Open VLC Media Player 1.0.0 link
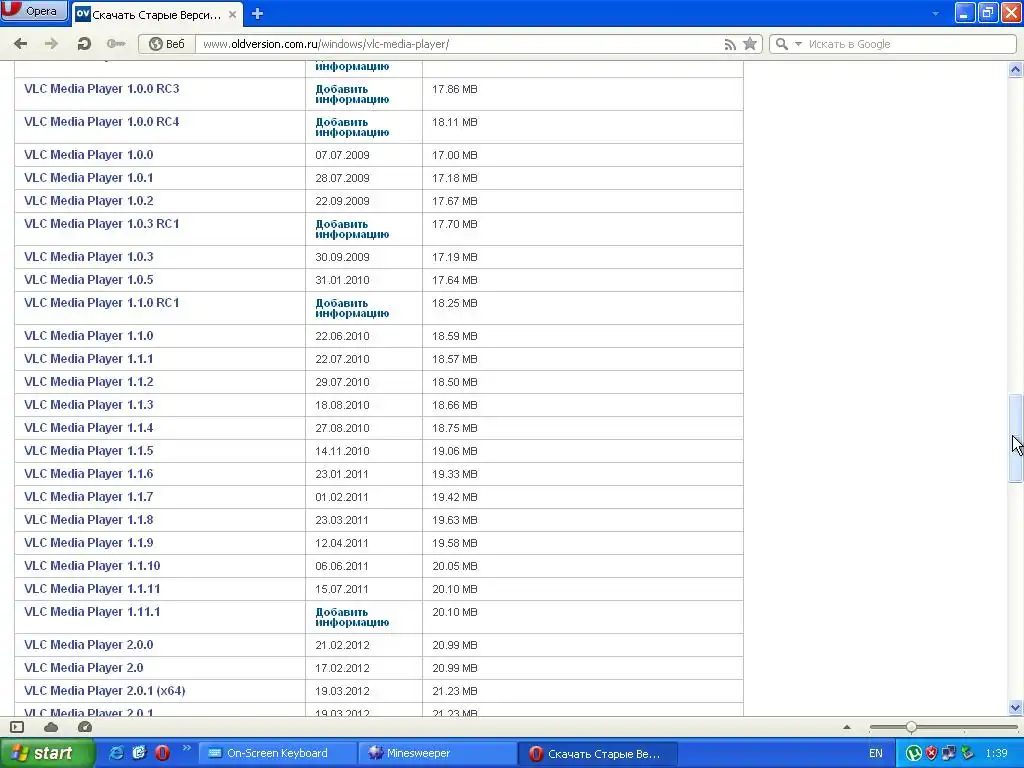This screenshot has width=1024, height=768. (89, 155)
